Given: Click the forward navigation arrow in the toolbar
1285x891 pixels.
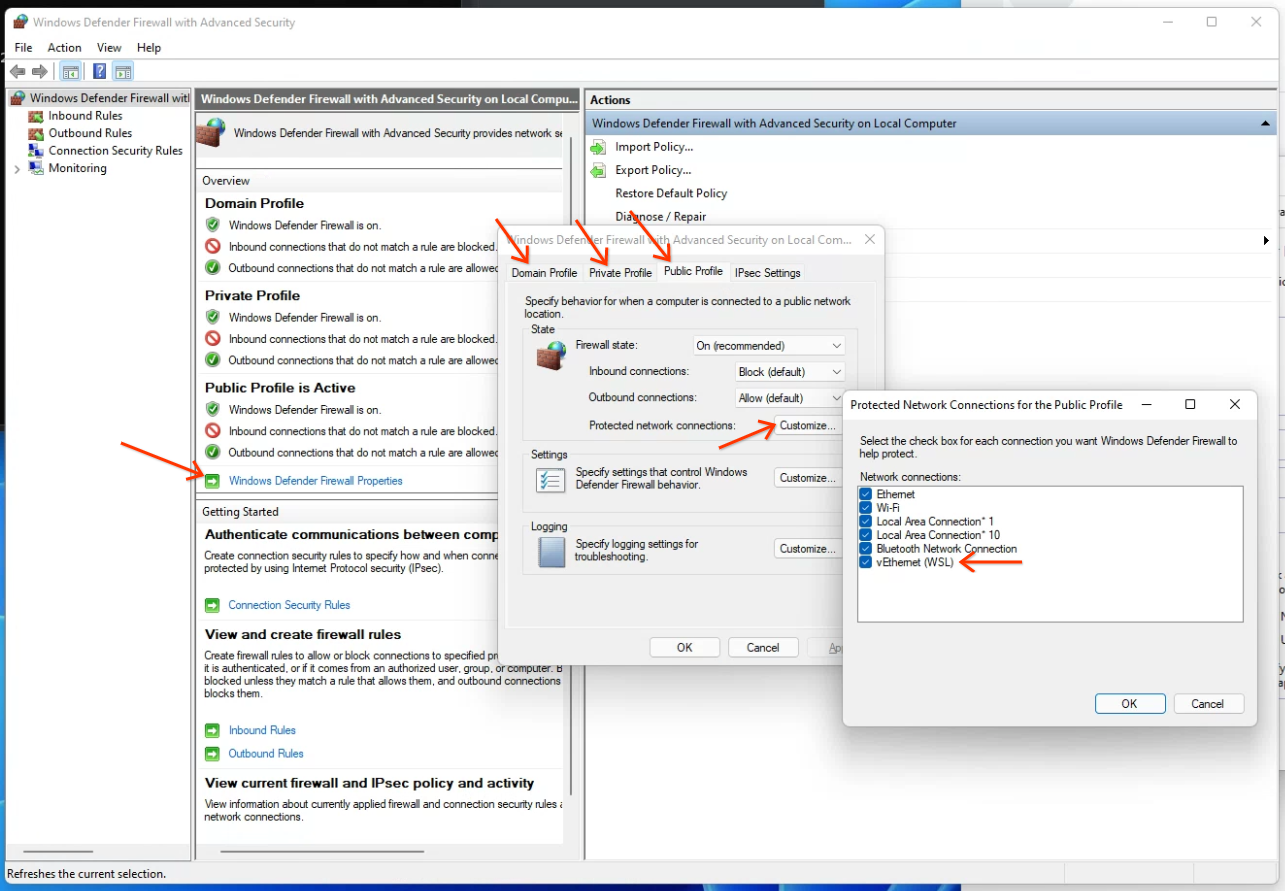Looking at the screenshot, I should (37, 71).
